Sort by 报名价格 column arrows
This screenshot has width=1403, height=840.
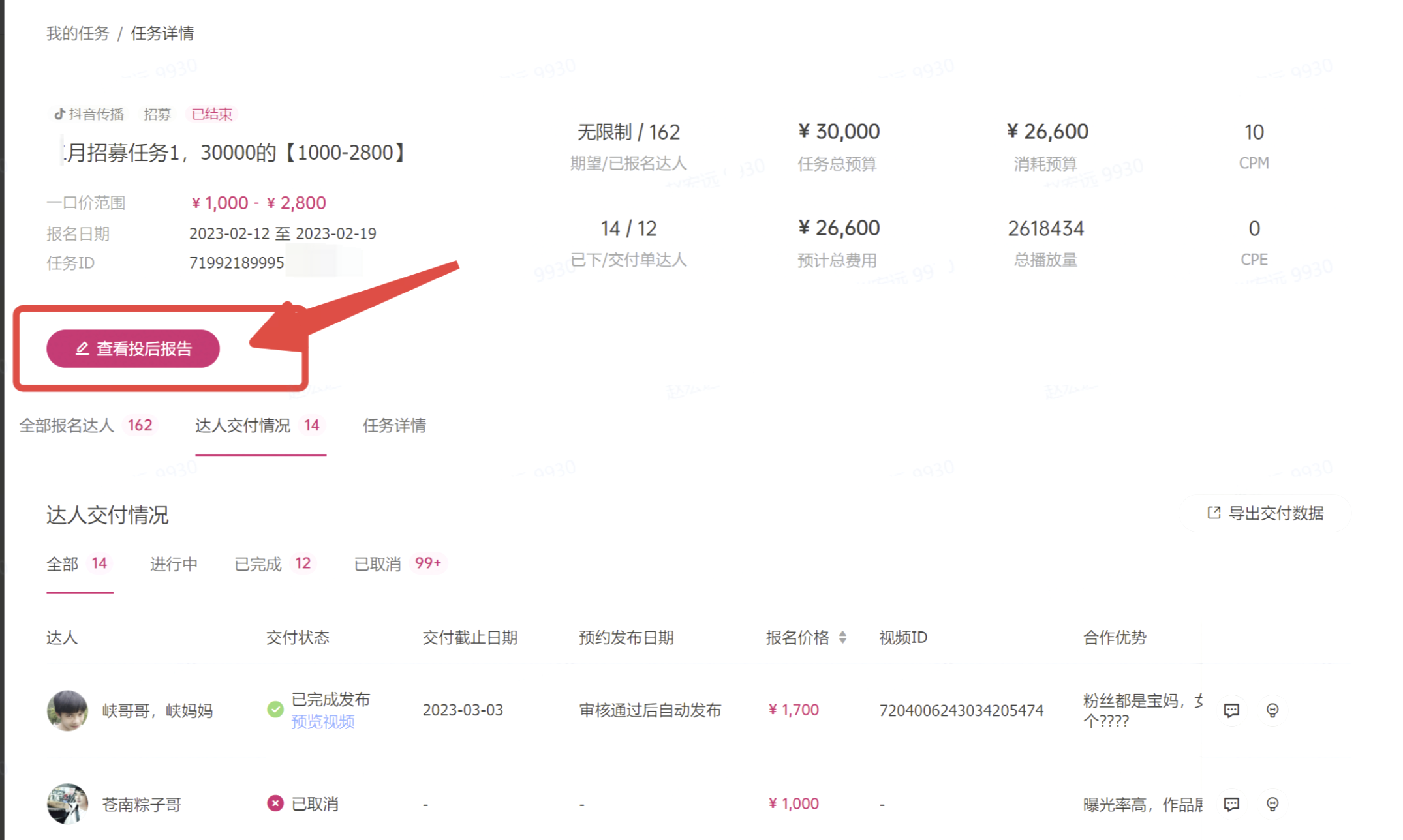(842, 637)
